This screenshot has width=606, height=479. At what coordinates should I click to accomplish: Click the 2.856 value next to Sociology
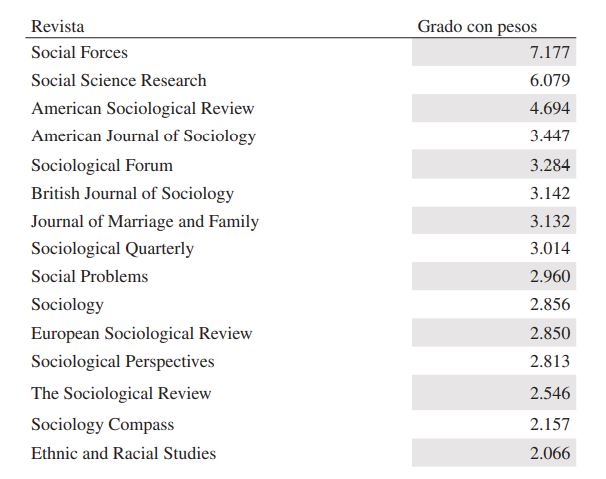(x=549, y=305)
